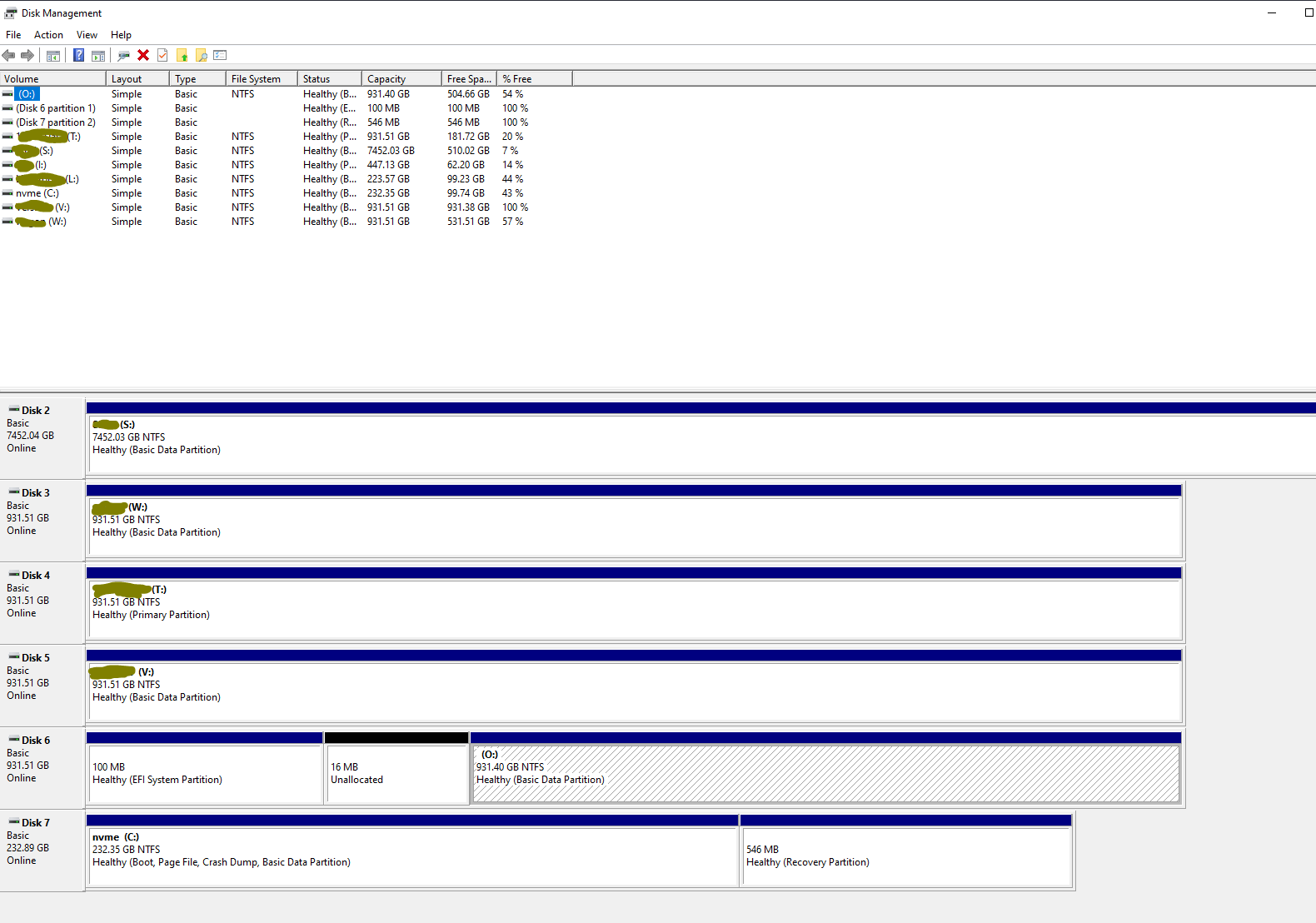Select the 546 MB Recovery Partition block
Screen dimensions: 1316x923
[906, 851]
